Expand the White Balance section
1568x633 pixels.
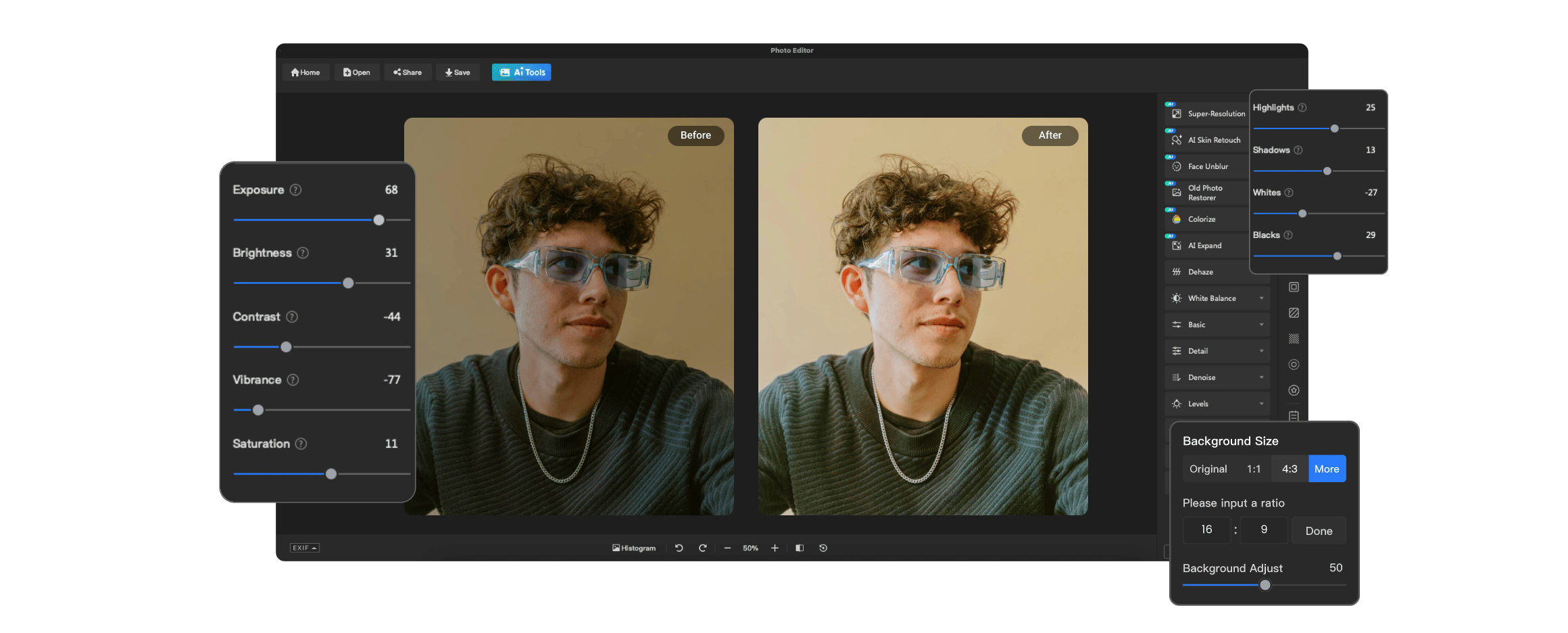point(1217,298)
